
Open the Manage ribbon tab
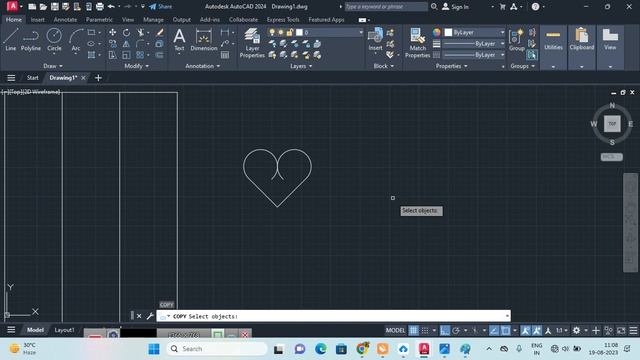click(x=153, y=20)
